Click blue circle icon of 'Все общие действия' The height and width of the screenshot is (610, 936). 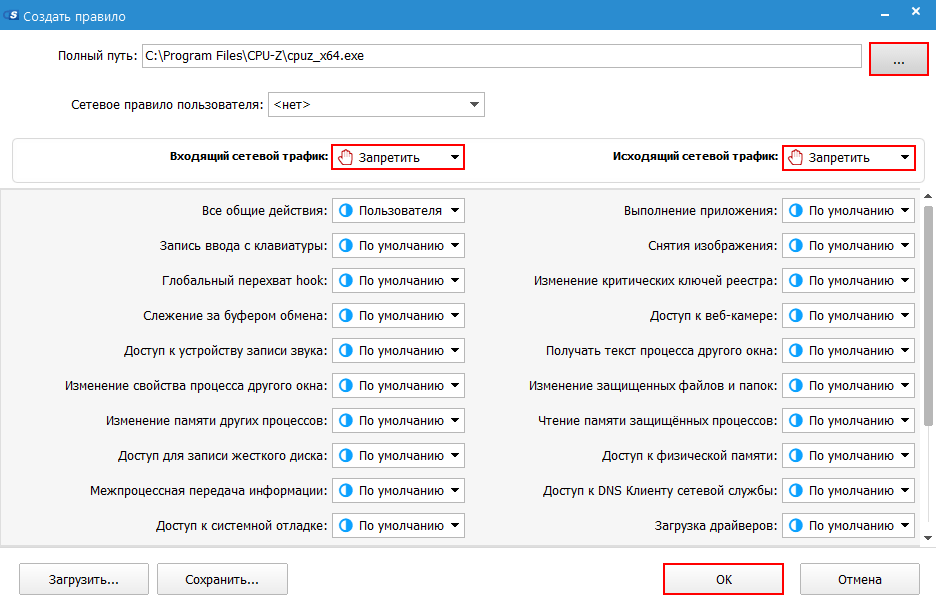(x=346, y=211)
